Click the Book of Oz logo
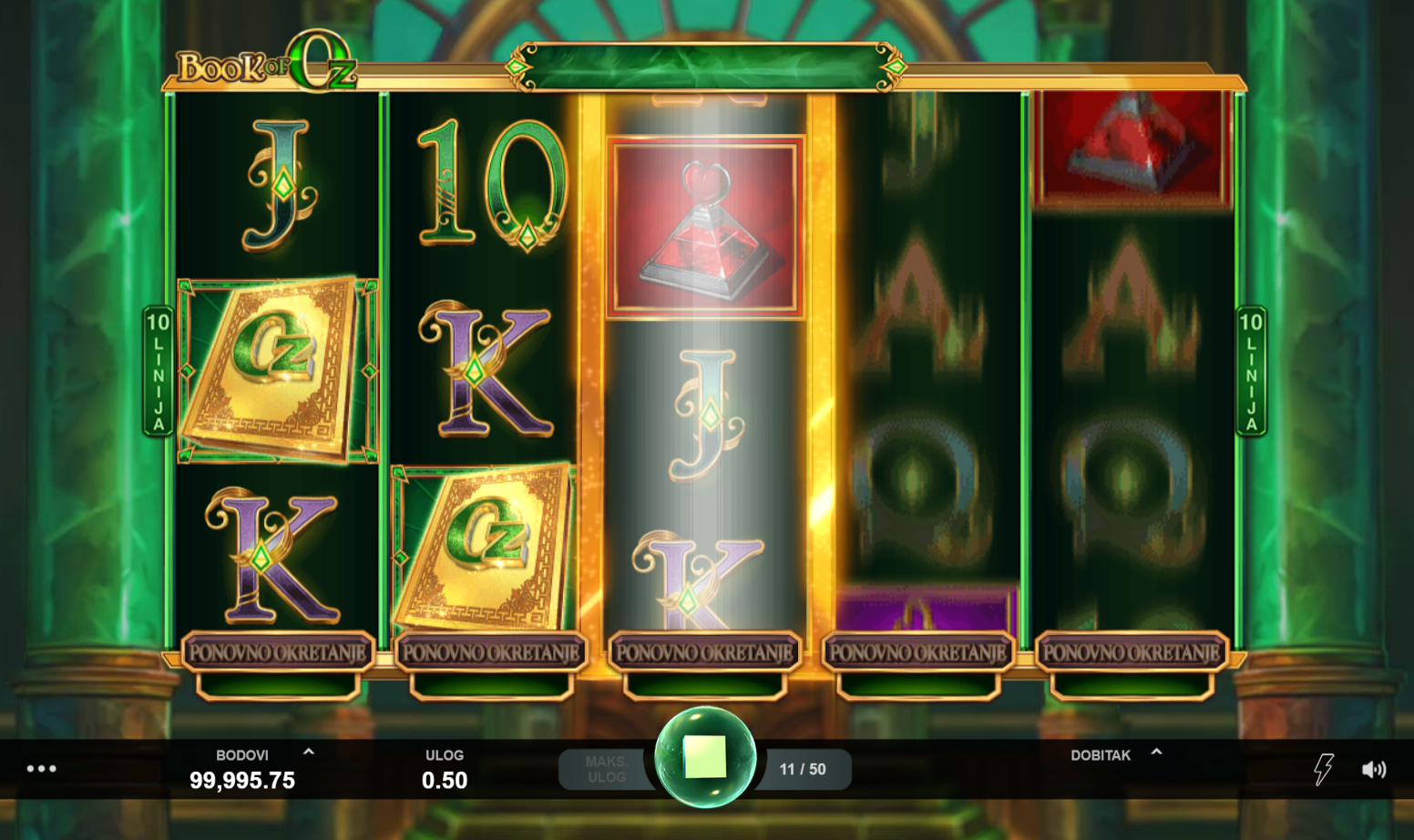The image size is (1414, 840). [x=264, y=63]
